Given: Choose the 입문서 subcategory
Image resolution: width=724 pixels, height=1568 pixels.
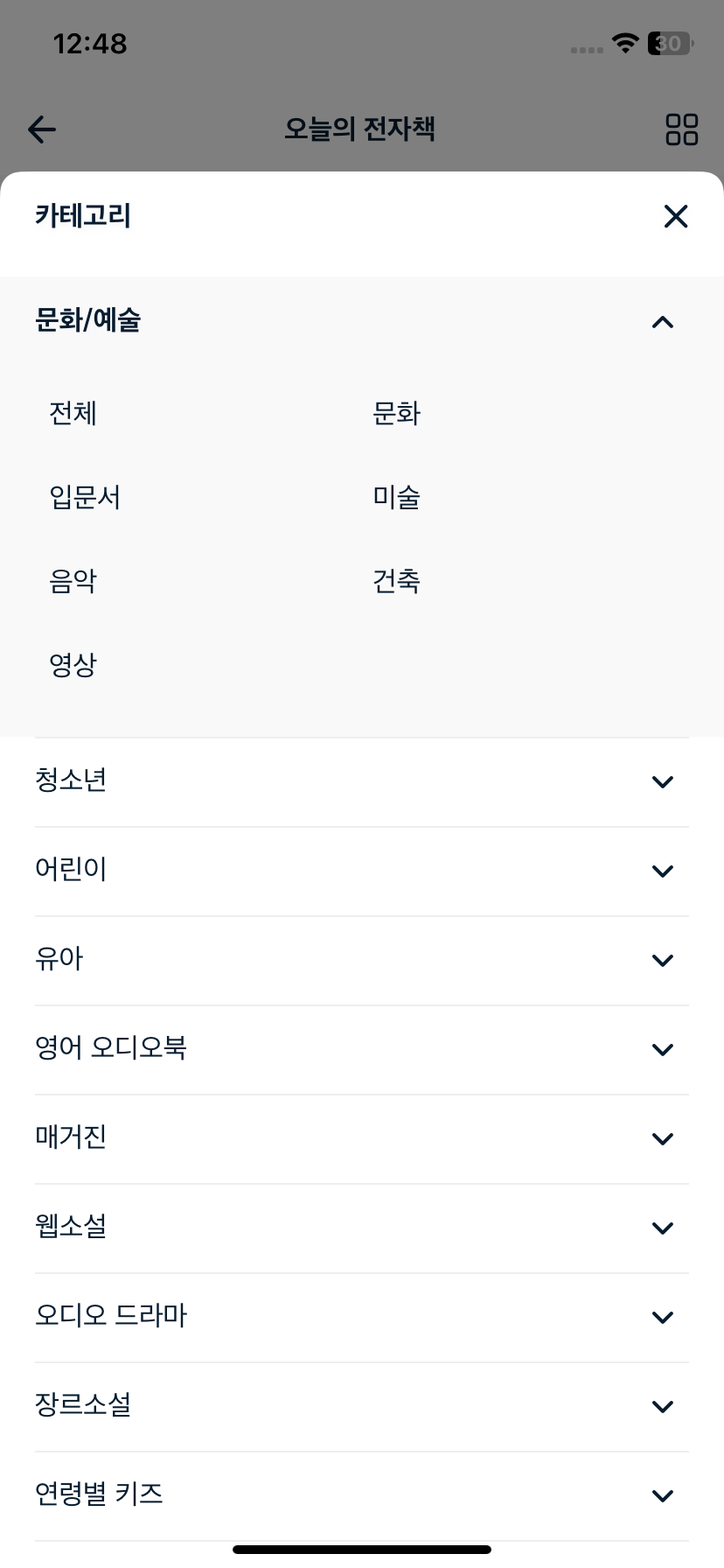Looking at the screenshot, I should coord(85,497).
